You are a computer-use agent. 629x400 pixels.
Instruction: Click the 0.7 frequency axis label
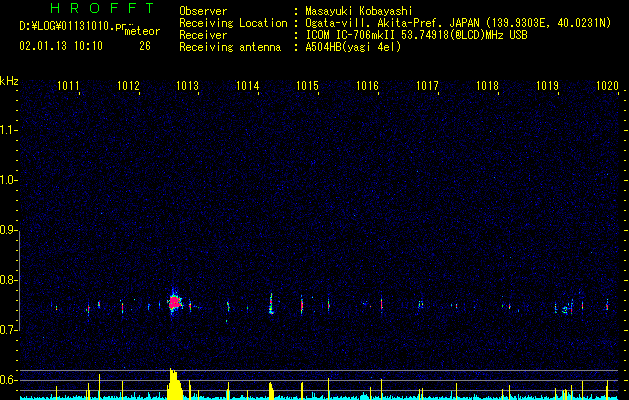click(8, 330)
